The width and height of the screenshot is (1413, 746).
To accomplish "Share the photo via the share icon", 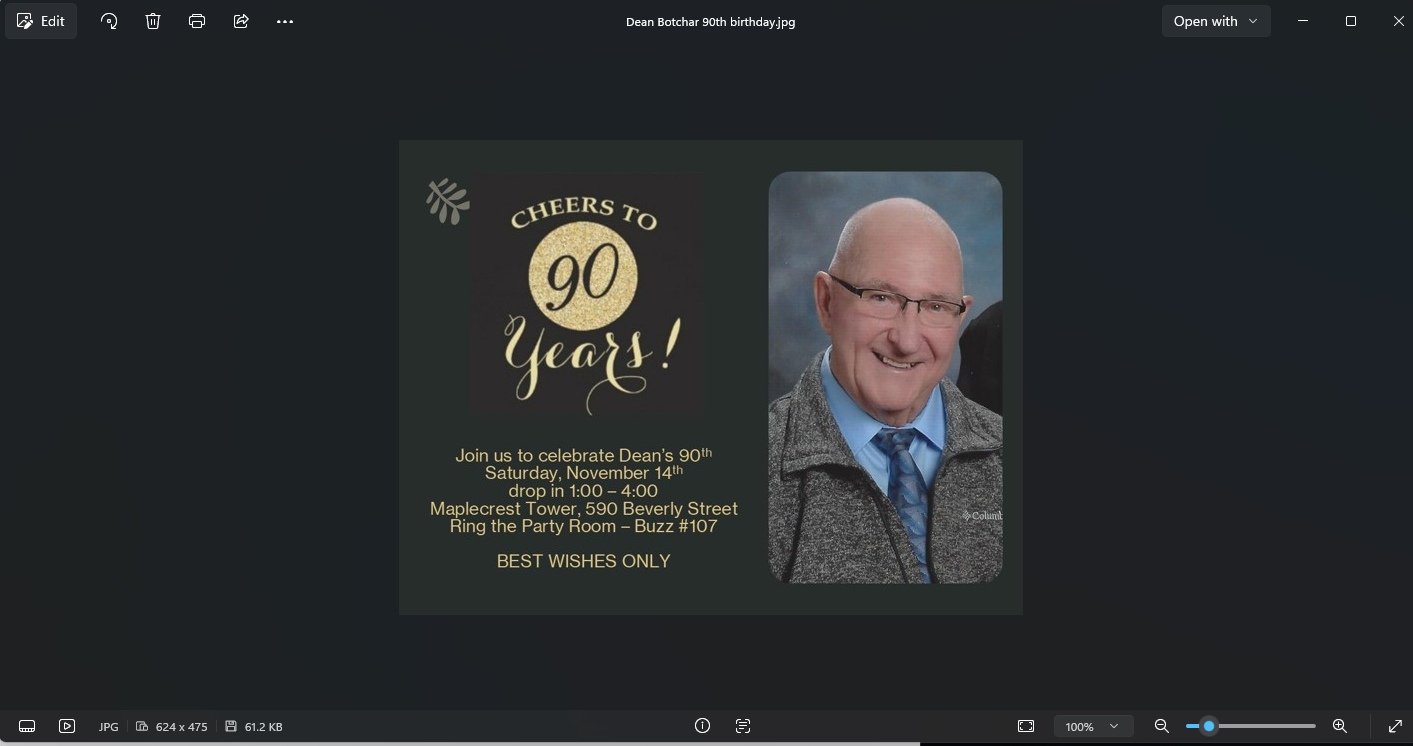I will 241,21.
